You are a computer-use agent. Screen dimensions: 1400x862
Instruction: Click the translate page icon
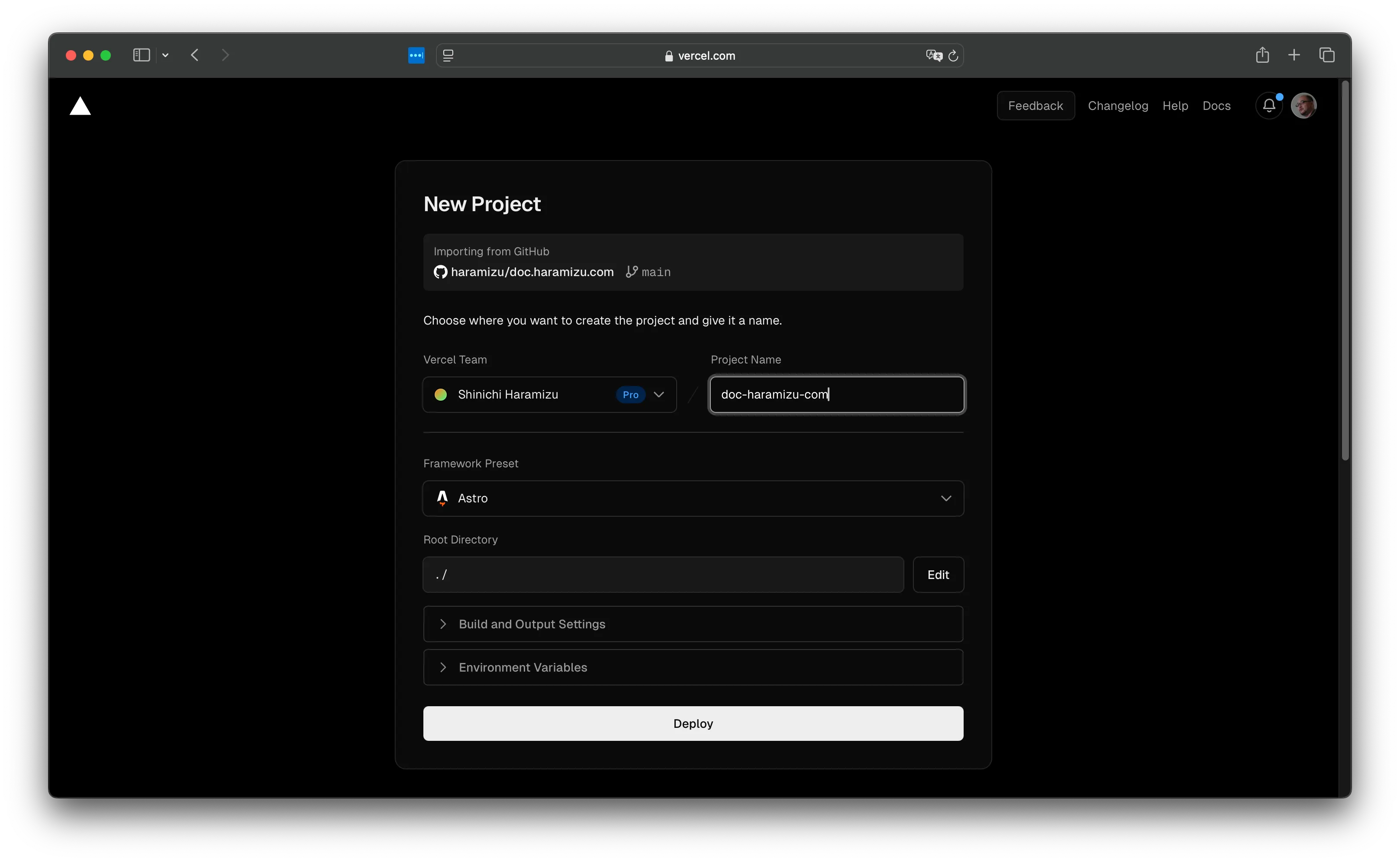click(934, 55)
